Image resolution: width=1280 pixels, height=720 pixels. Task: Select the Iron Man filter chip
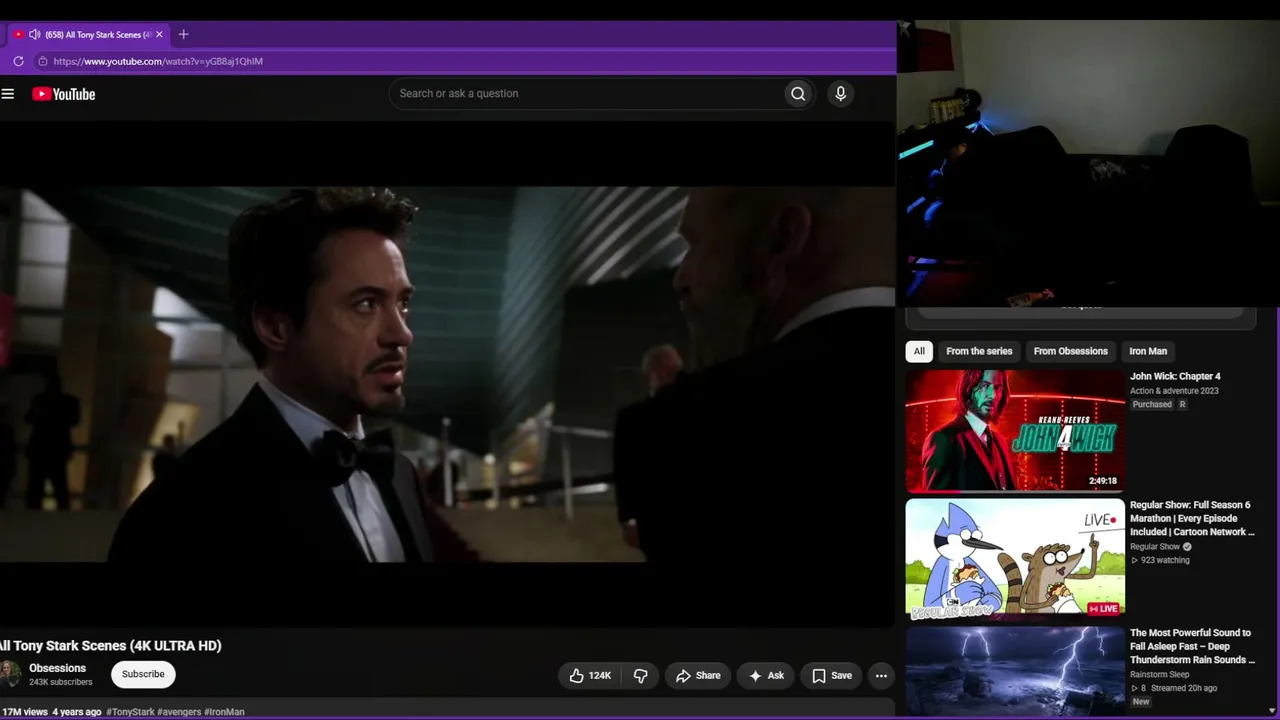1148,351
